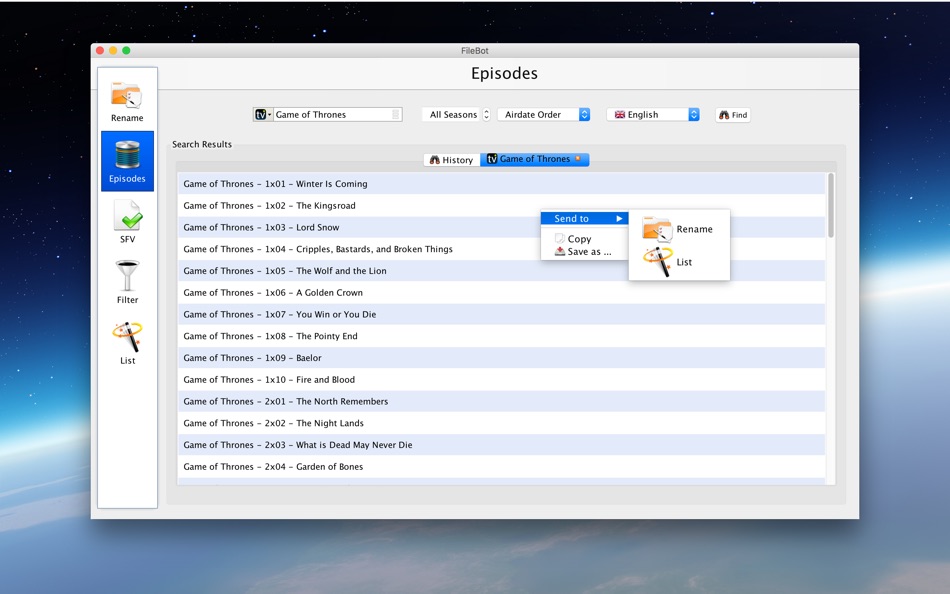Open the TV datasource selector dropdown
The image size is (950, 594).
click(262, 115)
